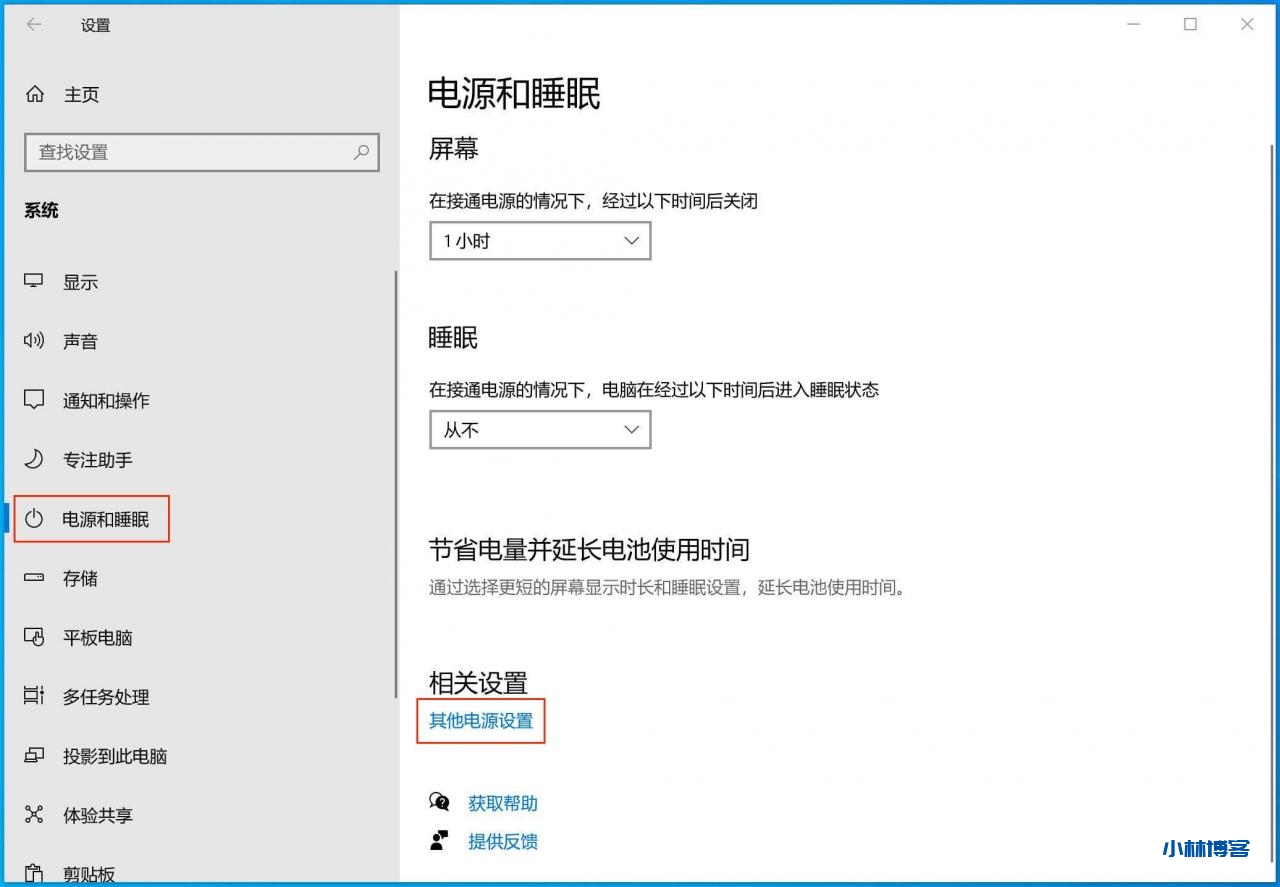This screenshot has width=1280, height=887.
Task: Select 通知和操作 in the sidebar
Action: (x=106, y=401)
